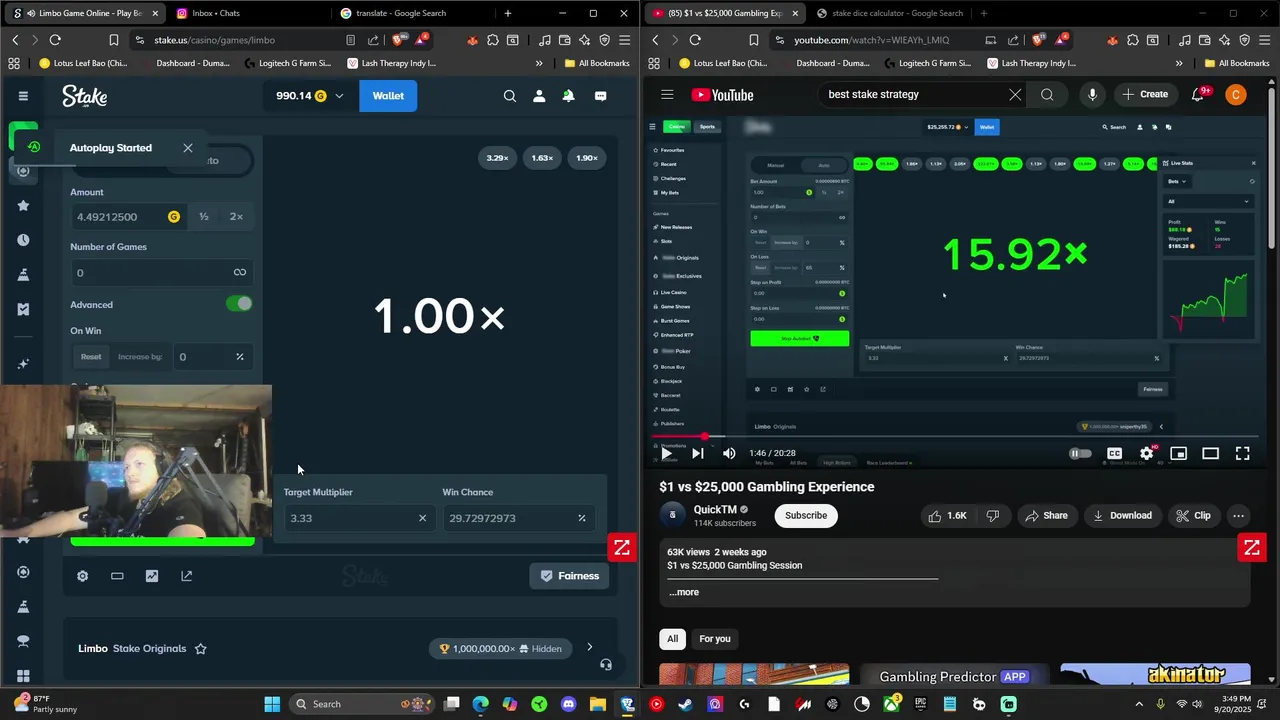The width and height of the screenshot is (1280, 720).
Task: Play the paused YouTube video
Action: (666, 454)
